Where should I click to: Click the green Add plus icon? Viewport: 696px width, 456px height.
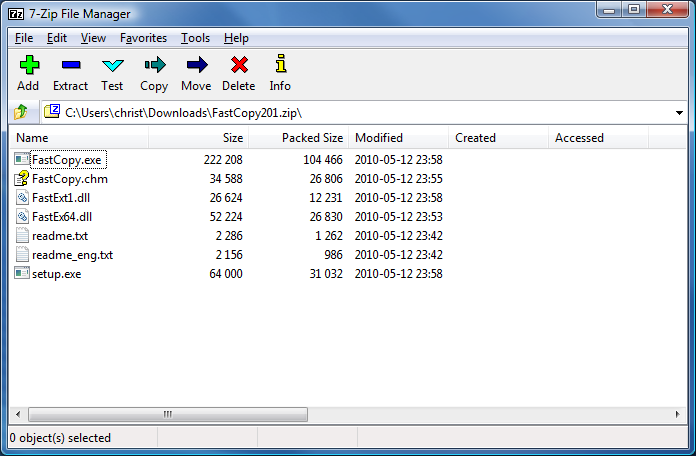pos(29,65)
